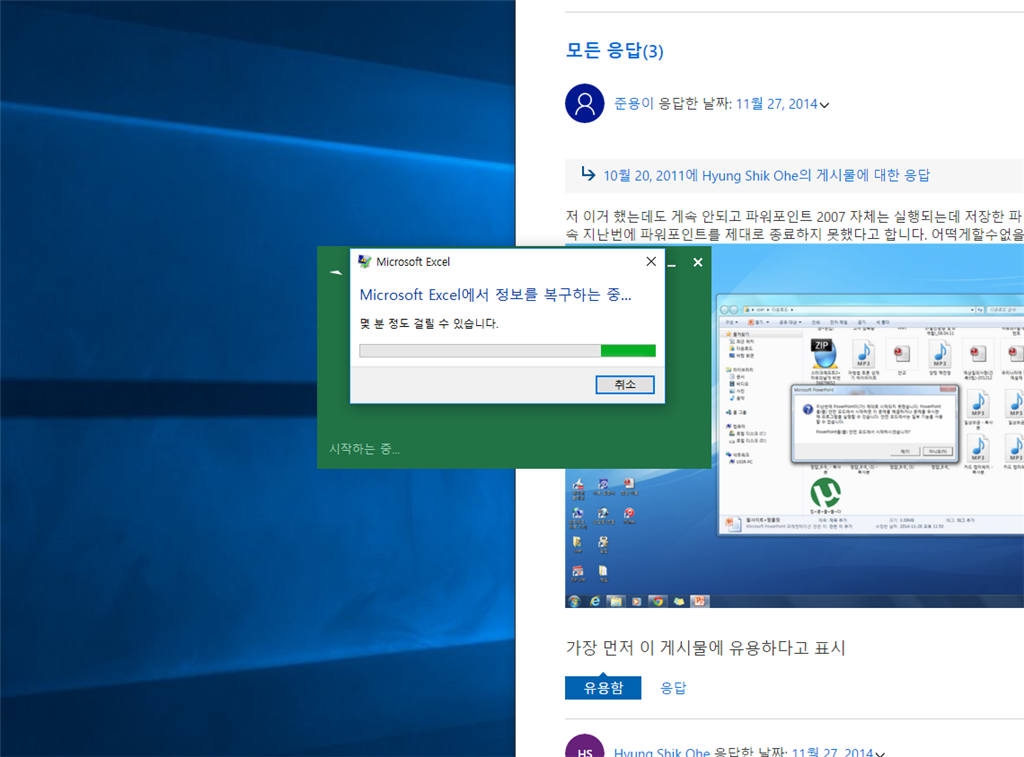
Task: Open the 11월 27, 2014 date link by 준용이
Action: click(x=776, y=104)
